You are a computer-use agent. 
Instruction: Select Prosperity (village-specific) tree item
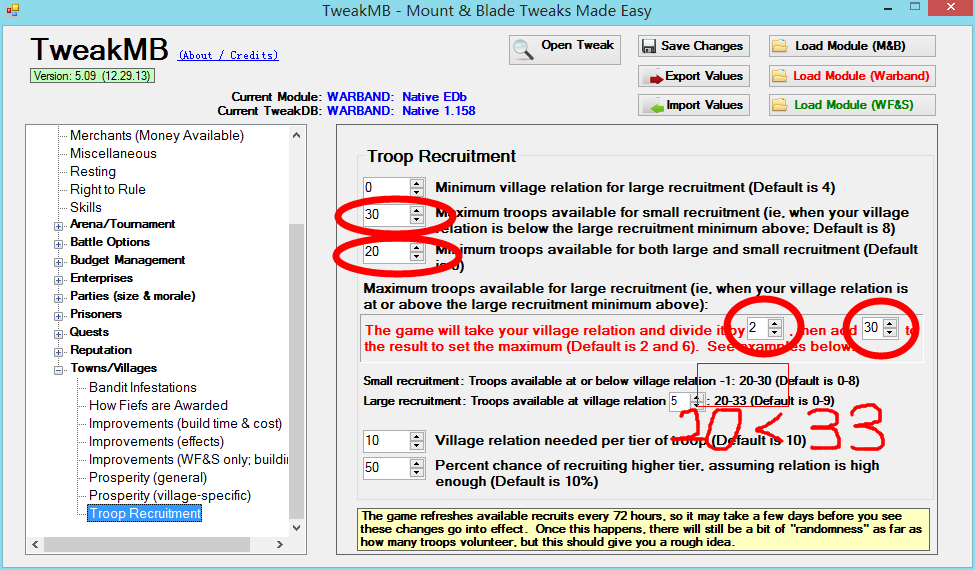(170, 495)
